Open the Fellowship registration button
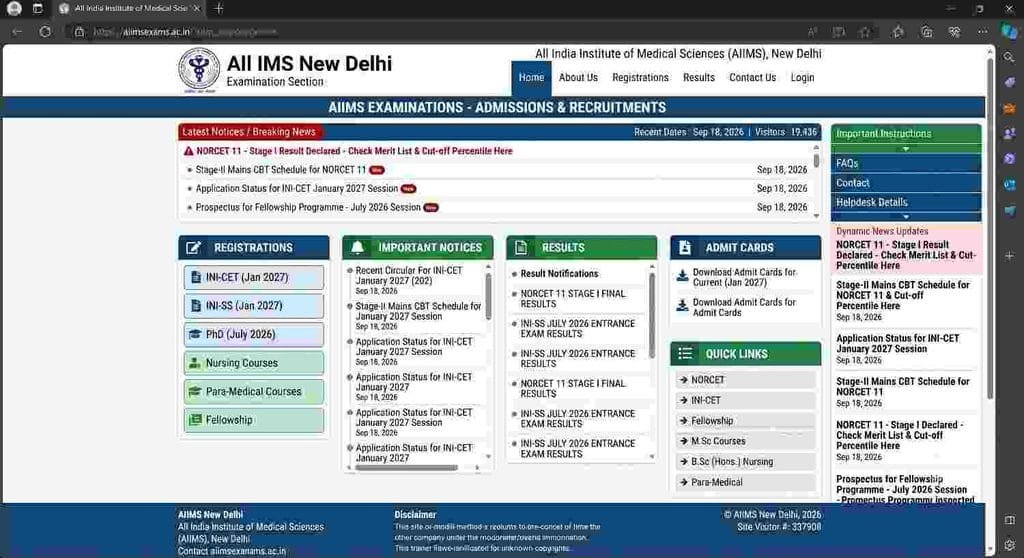1024x558 pixels. coord(253,420)
